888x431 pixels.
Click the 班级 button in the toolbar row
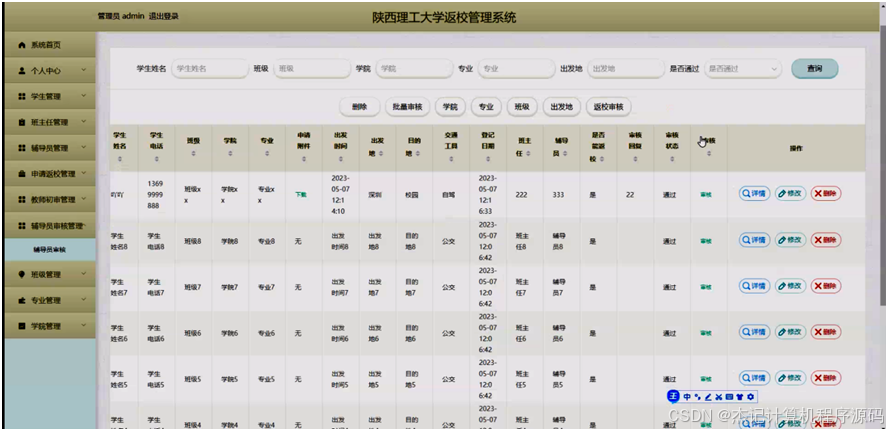click(x=522, y=106)
